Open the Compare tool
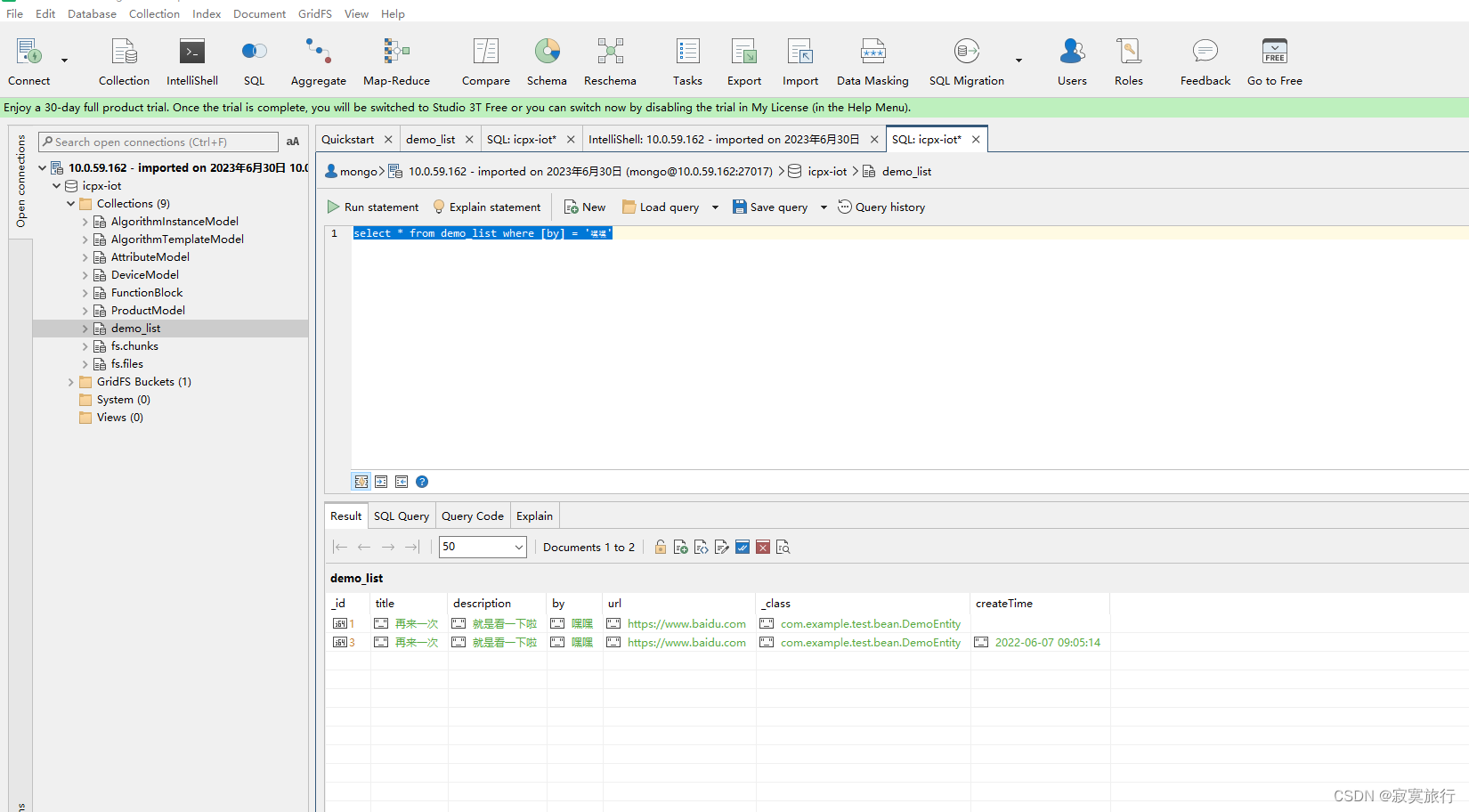The height and width of the screenshot is (812, 1469). (x=486, y=61)
